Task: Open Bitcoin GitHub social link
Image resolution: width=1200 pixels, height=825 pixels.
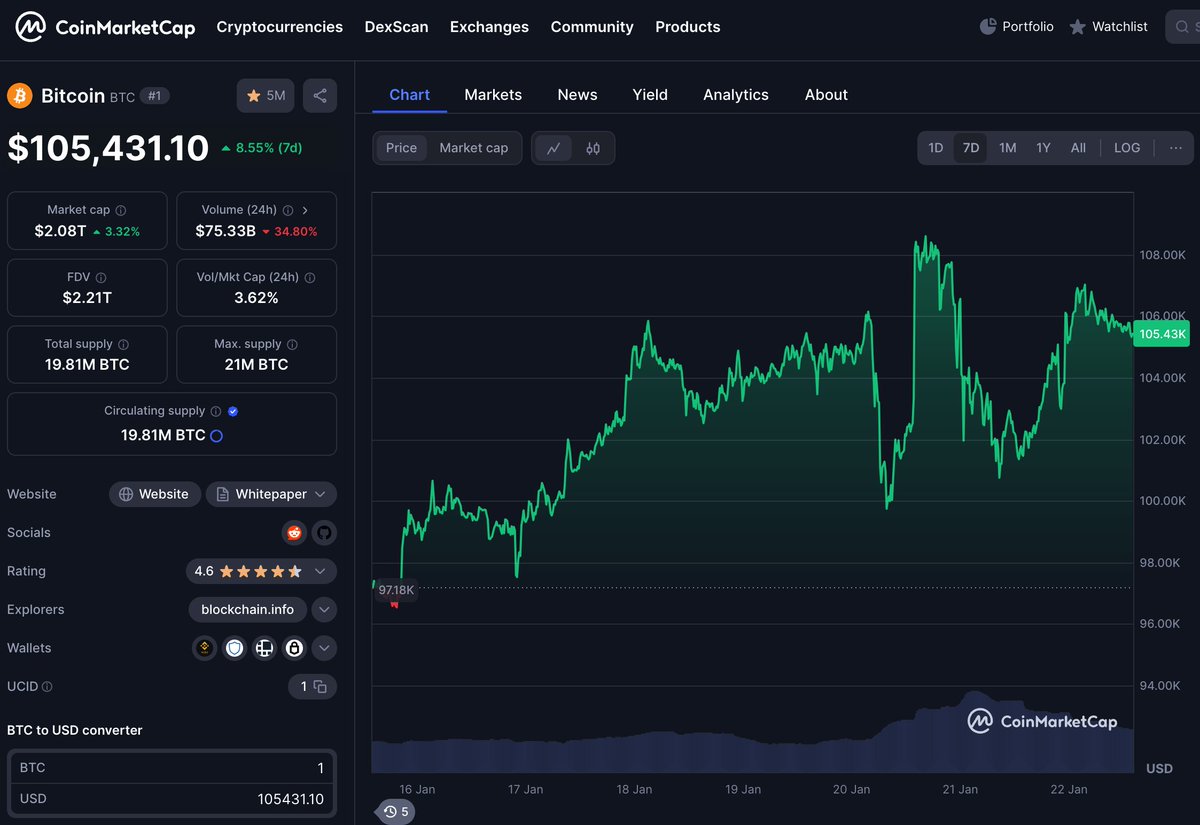Action: pyautogui.click(x=323, y=533)
